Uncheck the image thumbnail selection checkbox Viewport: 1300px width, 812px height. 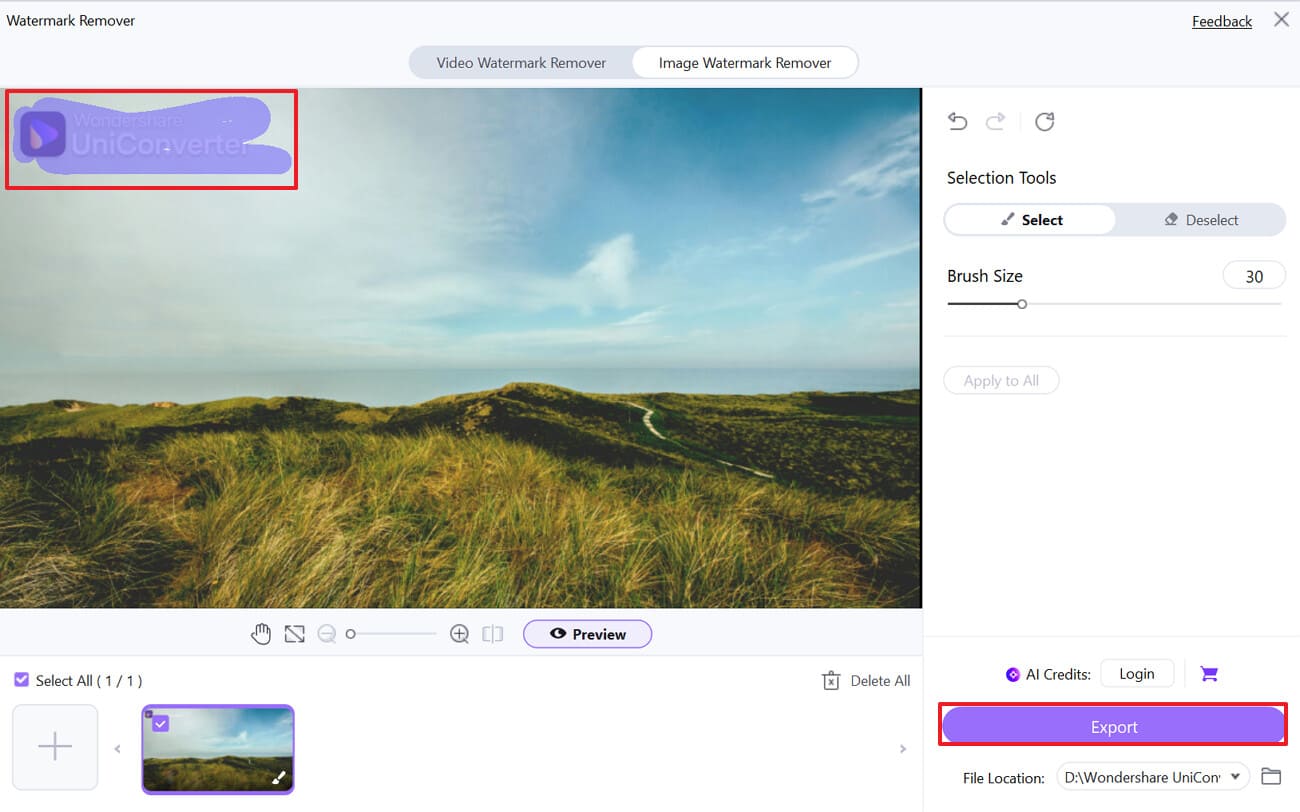162,723
